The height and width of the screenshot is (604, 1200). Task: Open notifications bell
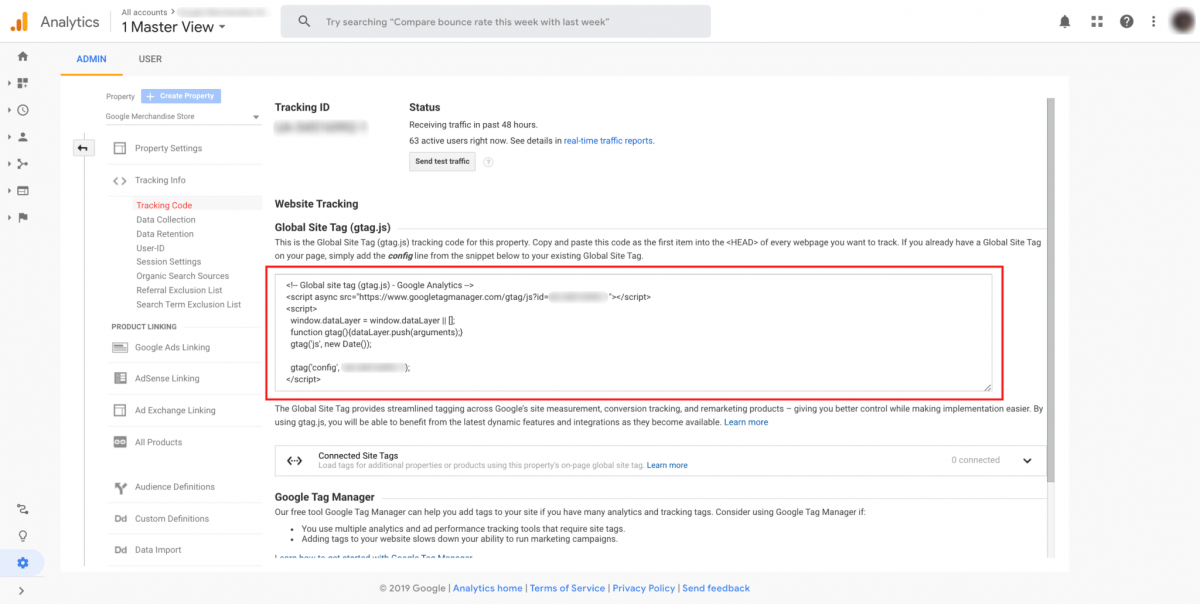click(x=1065, y=21)
